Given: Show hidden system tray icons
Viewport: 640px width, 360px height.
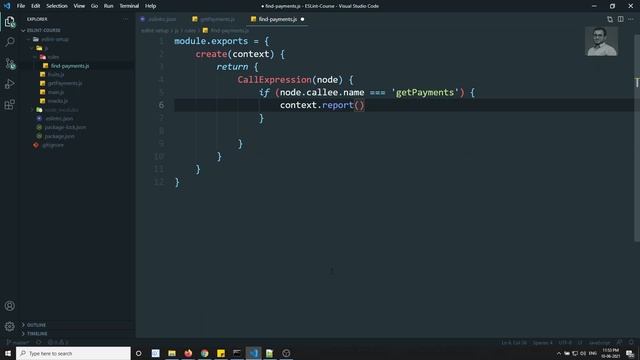Looking at the screenshot, I should tap(559, 353).
